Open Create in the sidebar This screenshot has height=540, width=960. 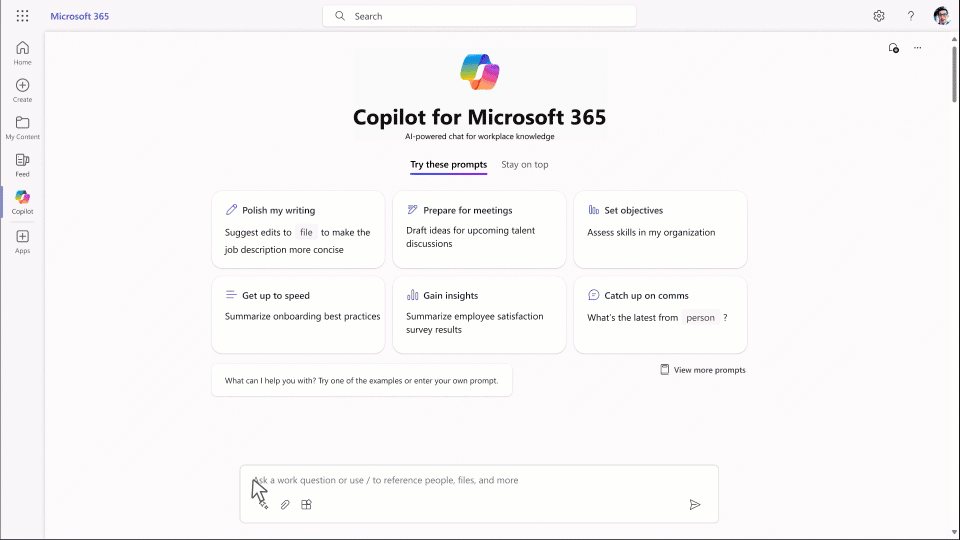click(22, 90)
